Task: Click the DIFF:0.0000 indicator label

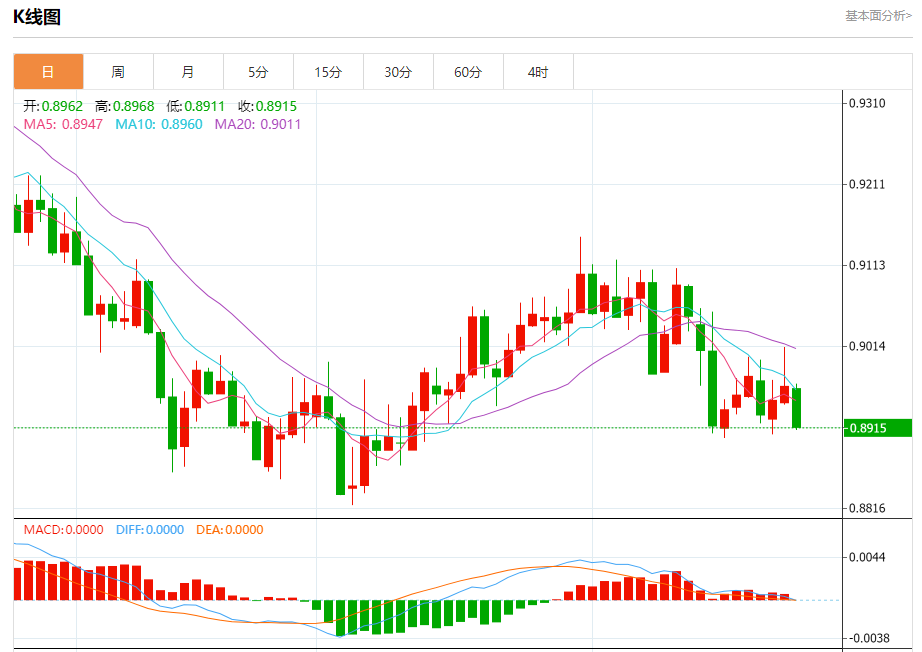Action: 150,530
